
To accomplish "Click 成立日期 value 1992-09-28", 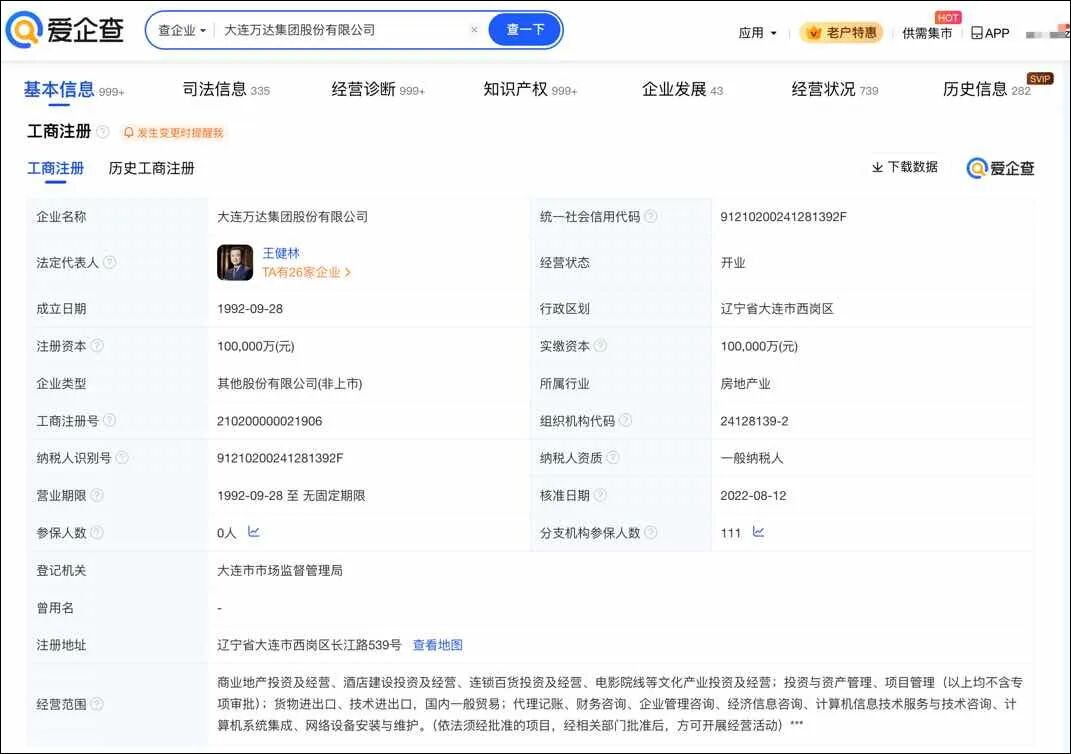I will [x=250, y=309].
